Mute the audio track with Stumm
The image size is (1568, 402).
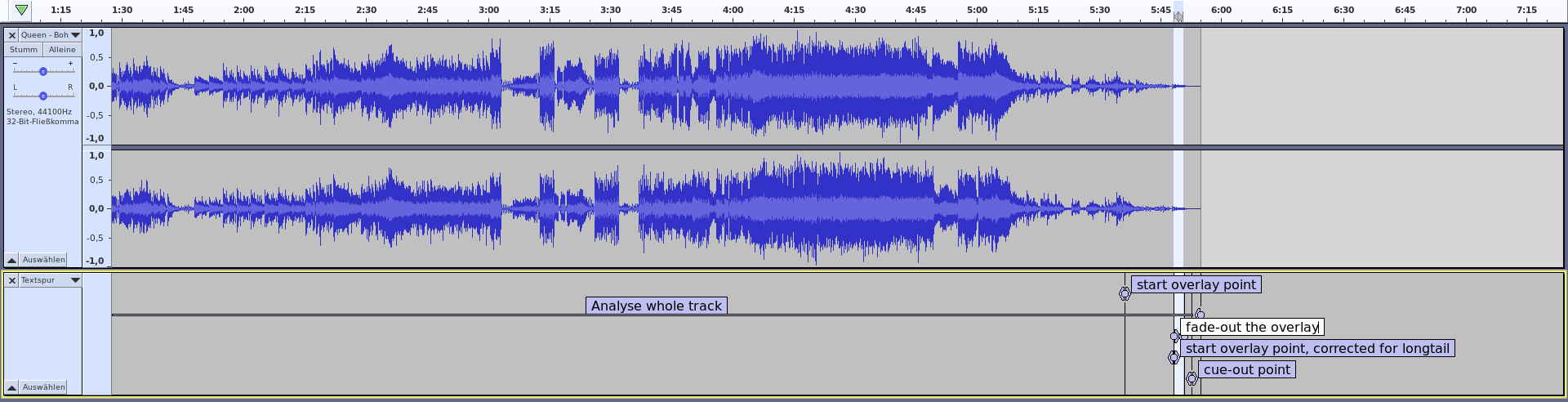[x=24, y=50]
